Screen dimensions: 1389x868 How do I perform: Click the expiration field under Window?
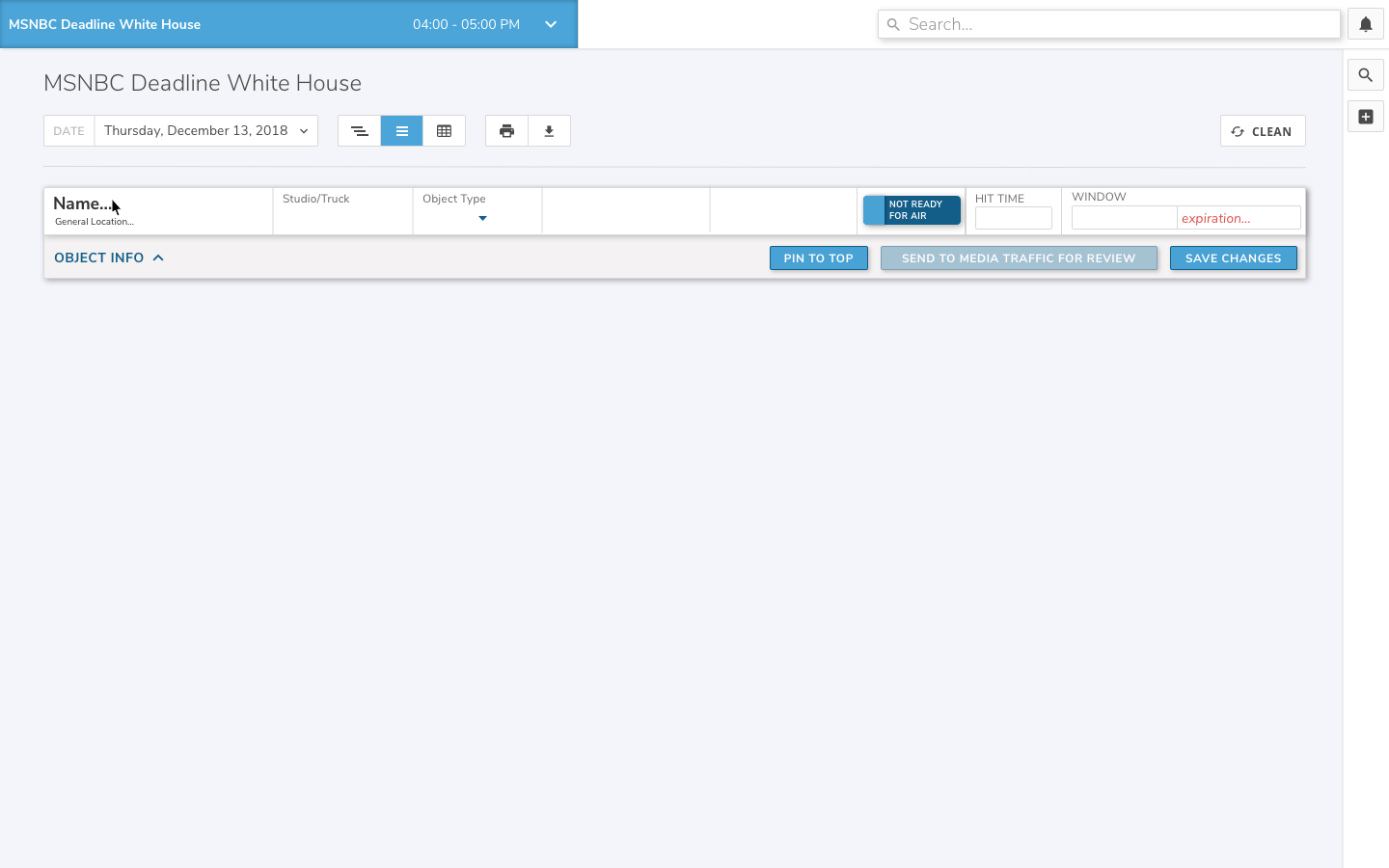coord(1238,219)
